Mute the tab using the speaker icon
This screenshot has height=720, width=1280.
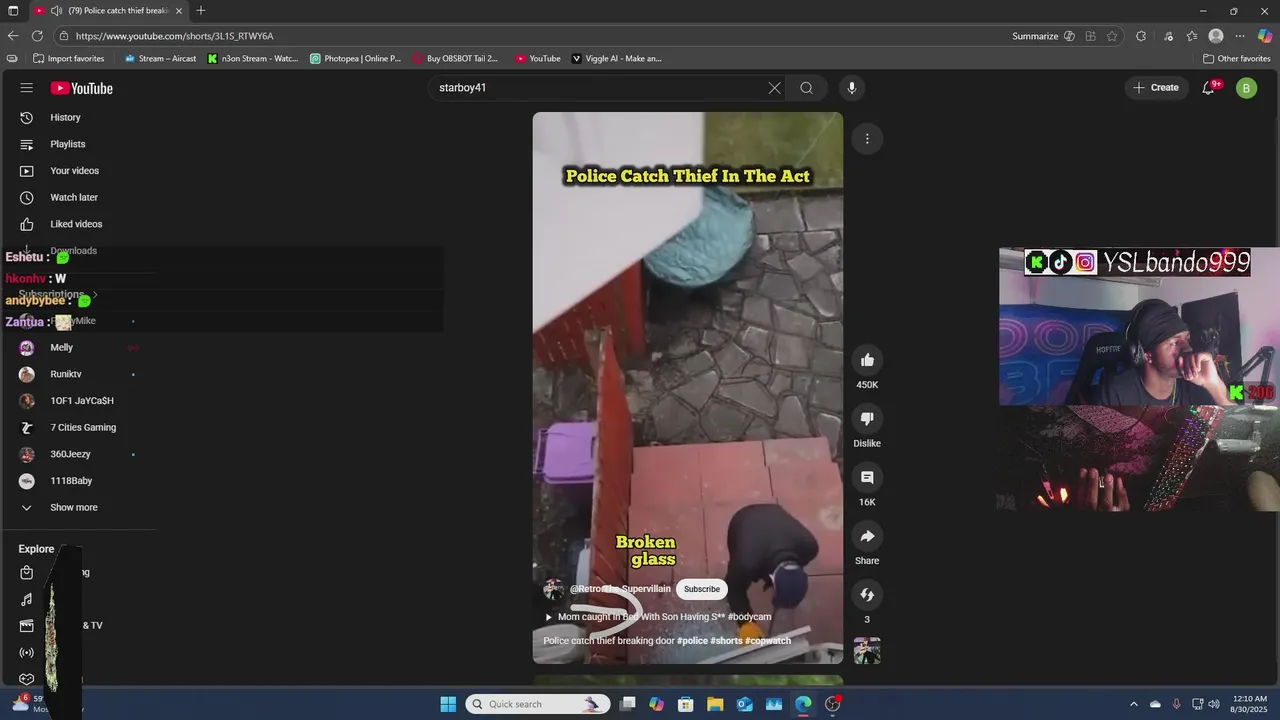(x=56, y=11)
